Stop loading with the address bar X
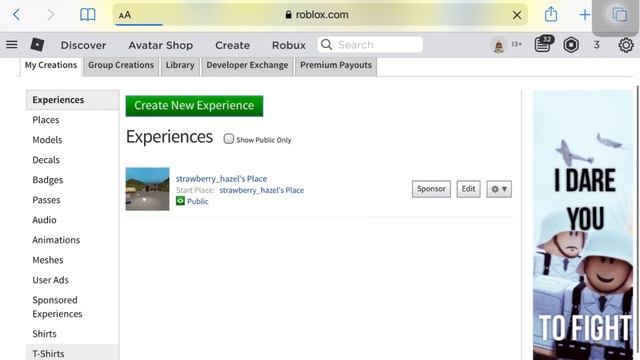 517,15
